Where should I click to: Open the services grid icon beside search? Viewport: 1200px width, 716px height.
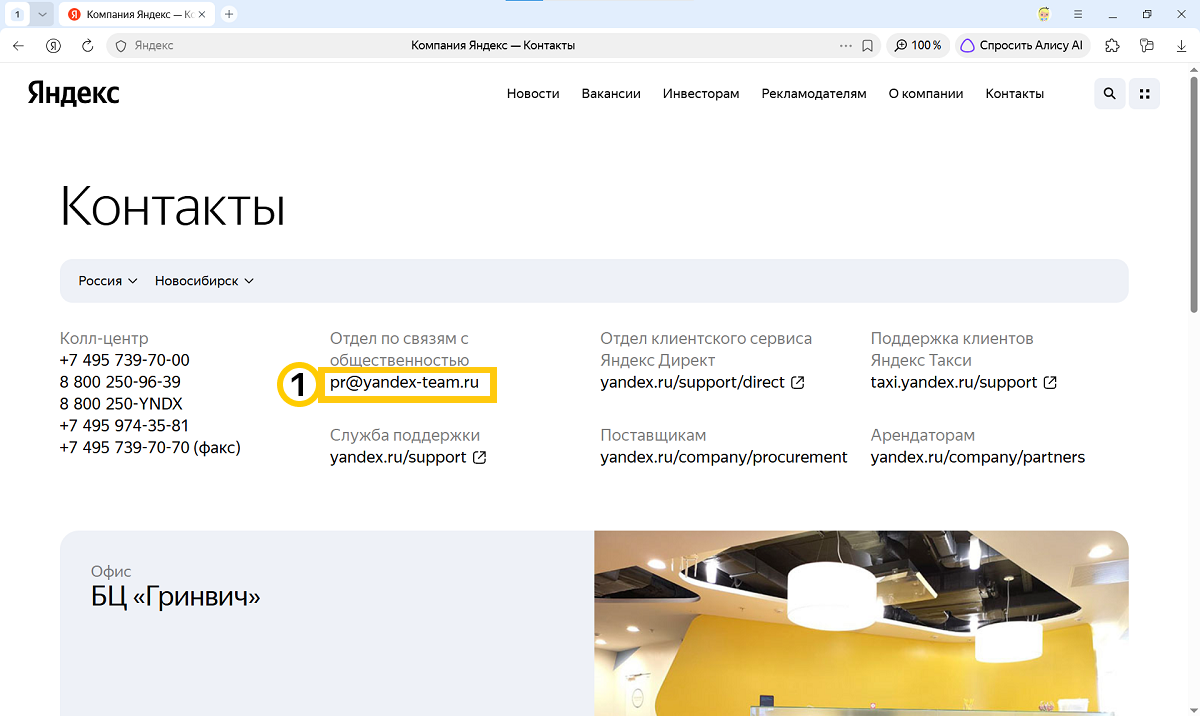pyautogui.click(x=1145, y=93)
